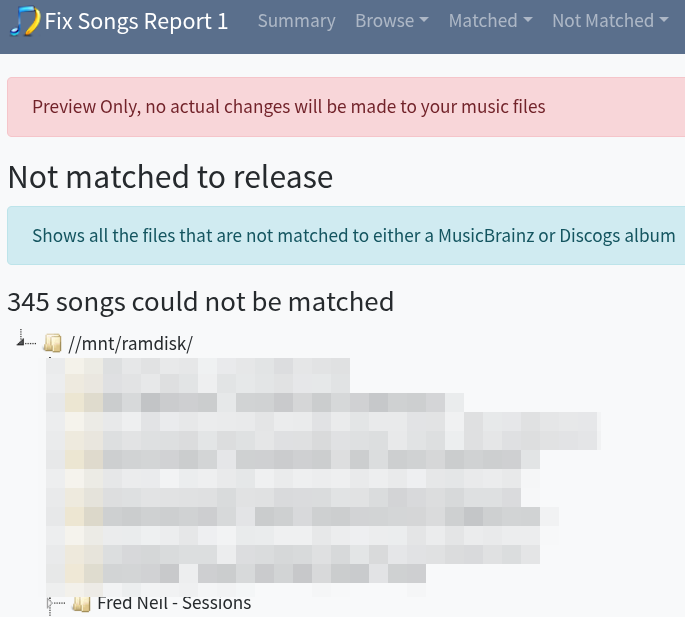Open the Not Matched dropdown menu
The height and width of the screenshot is (617, 685).
(x=609, y=21)
